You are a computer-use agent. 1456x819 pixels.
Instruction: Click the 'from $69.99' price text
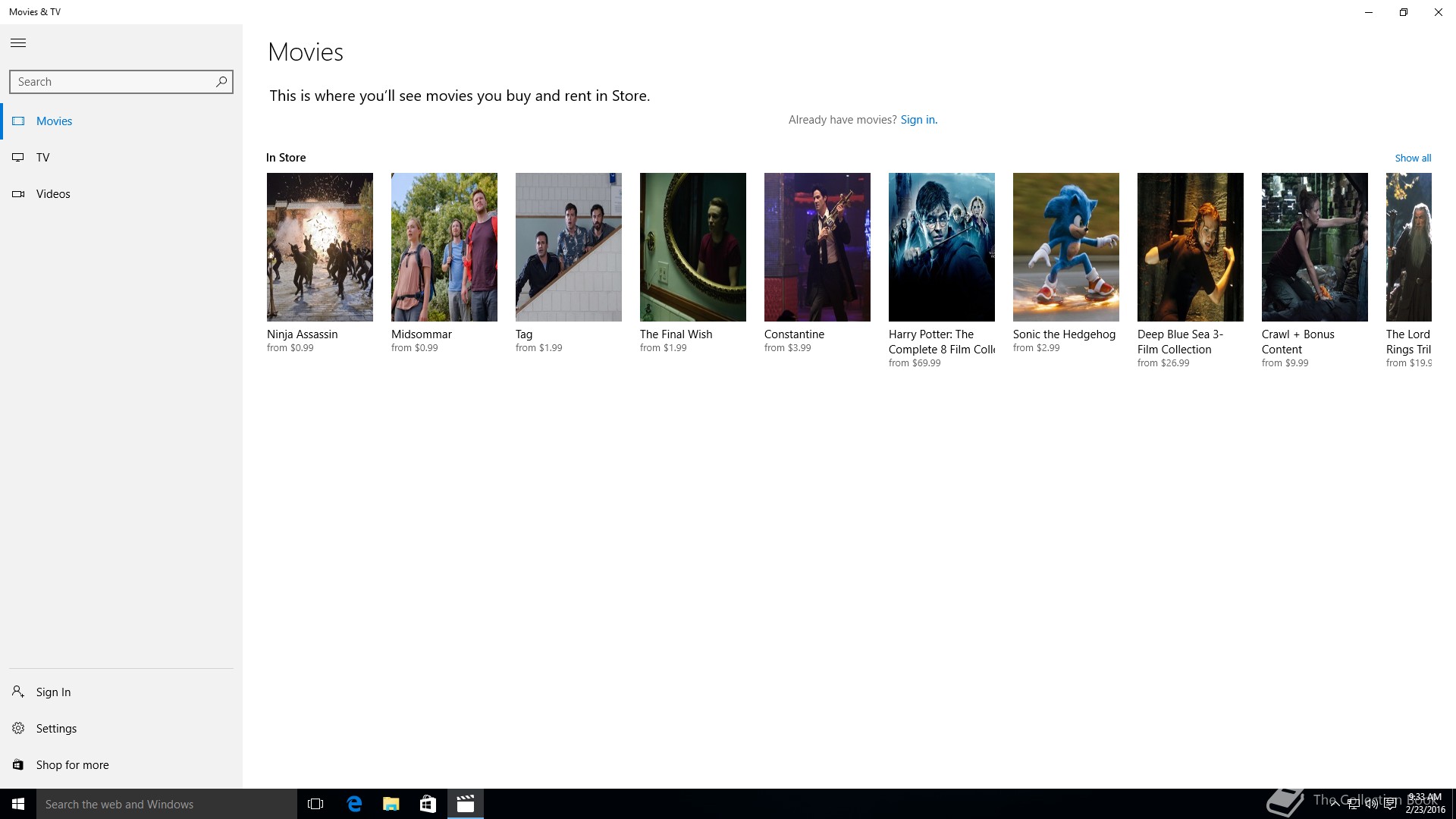(x=915, y=363)
